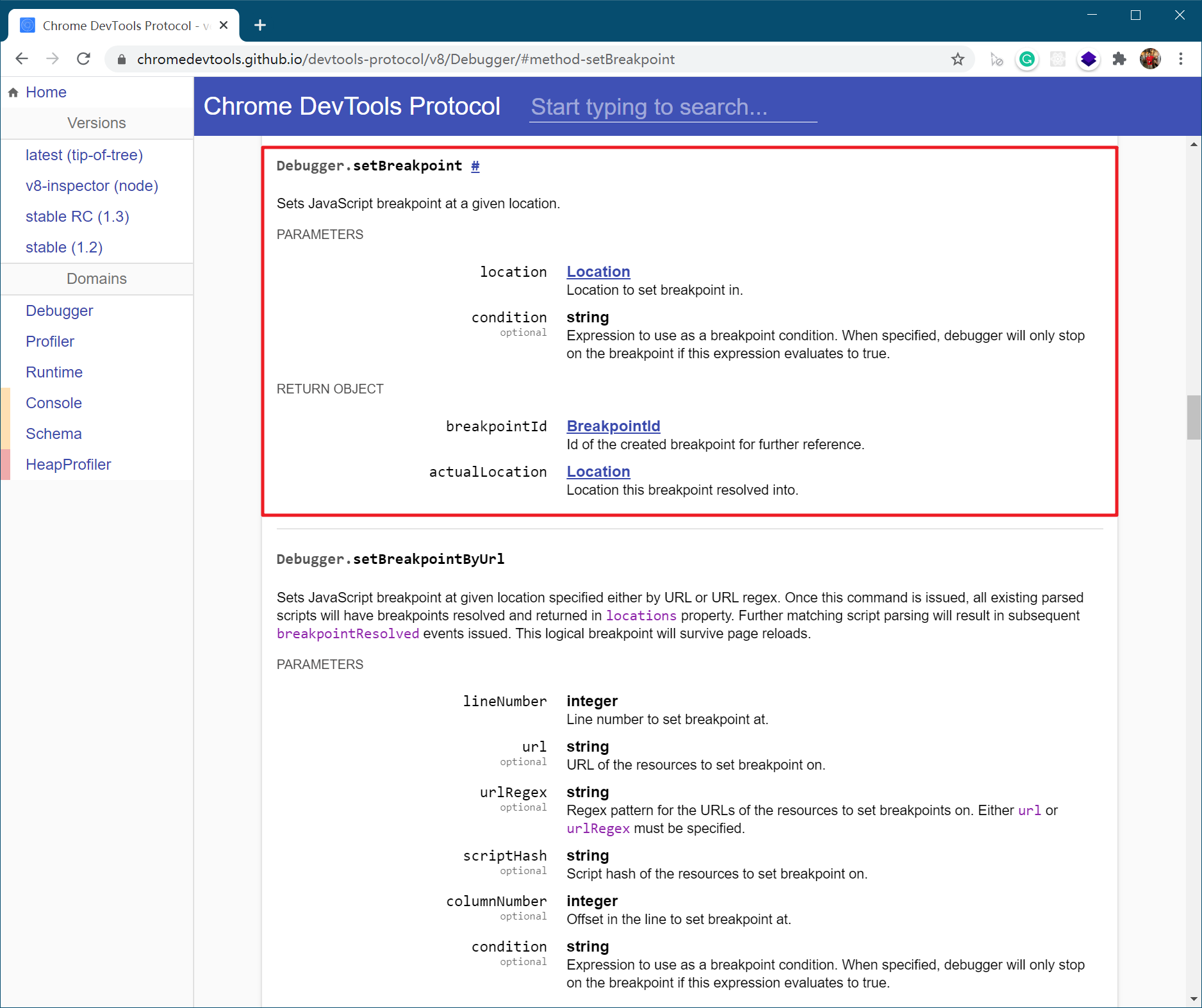Open the Runtime domain
The height and width of the screenshot is (1008, 1202).
[54, 372]
